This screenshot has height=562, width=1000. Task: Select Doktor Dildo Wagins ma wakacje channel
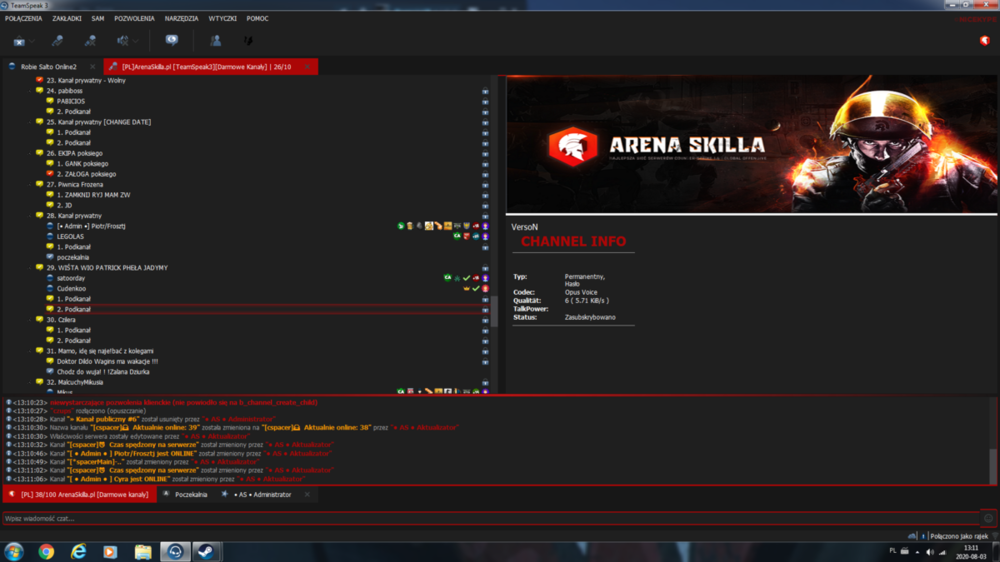(107, 361)
